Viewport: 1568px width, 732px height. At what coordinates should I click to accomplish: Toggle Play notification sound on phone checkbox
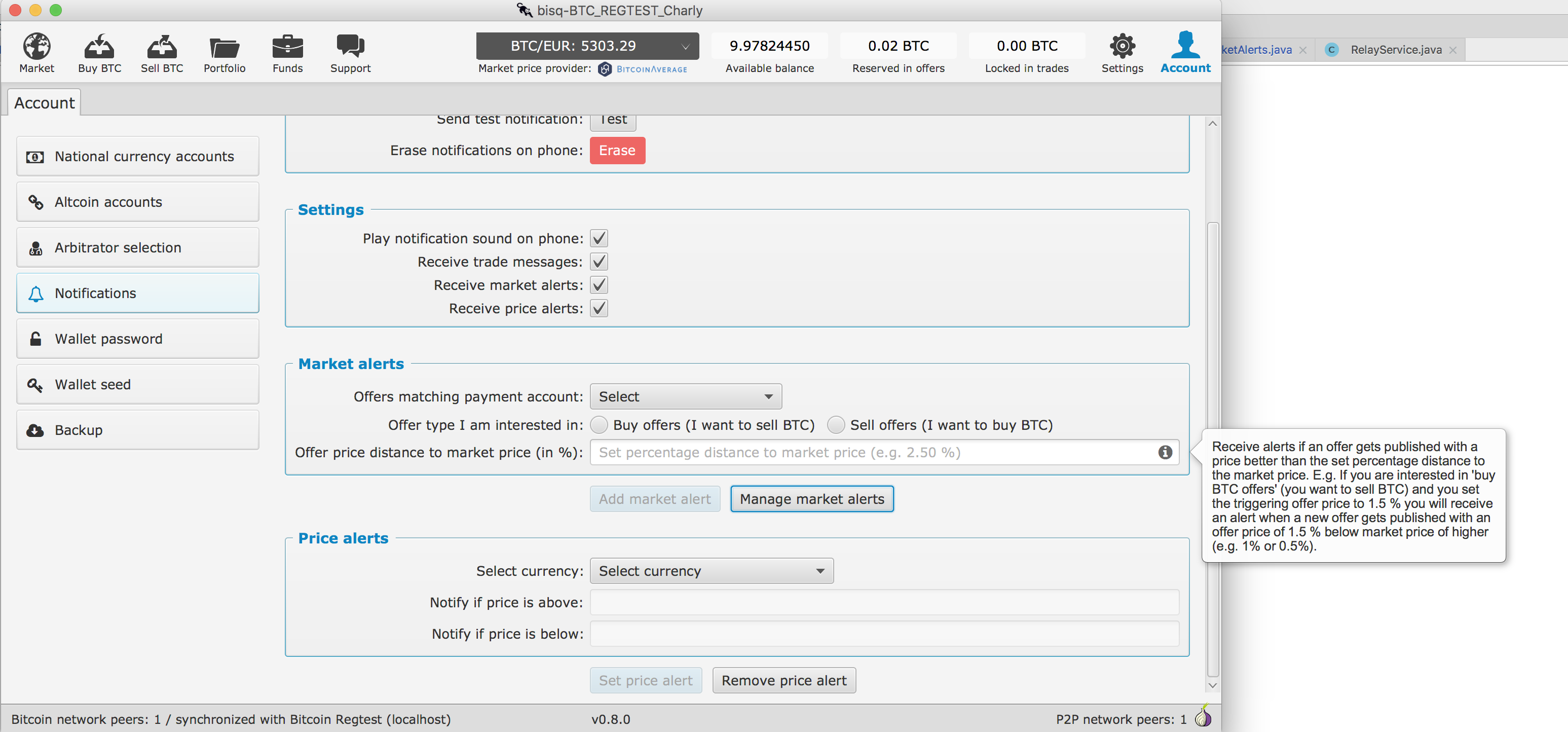point(599,238)
